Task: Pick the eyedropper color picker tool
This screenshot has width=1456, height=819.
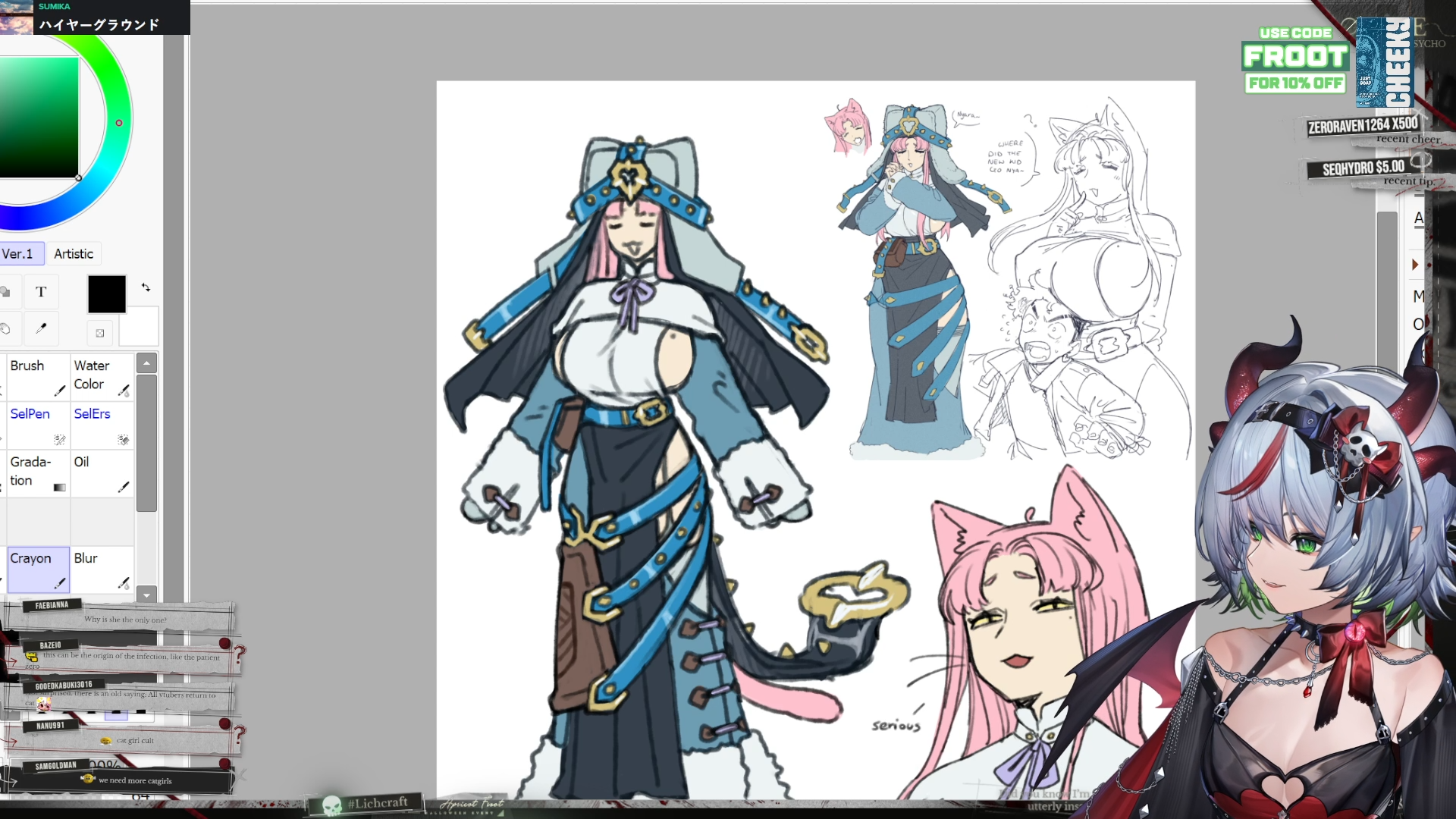Action: click(x=41, y=328)
